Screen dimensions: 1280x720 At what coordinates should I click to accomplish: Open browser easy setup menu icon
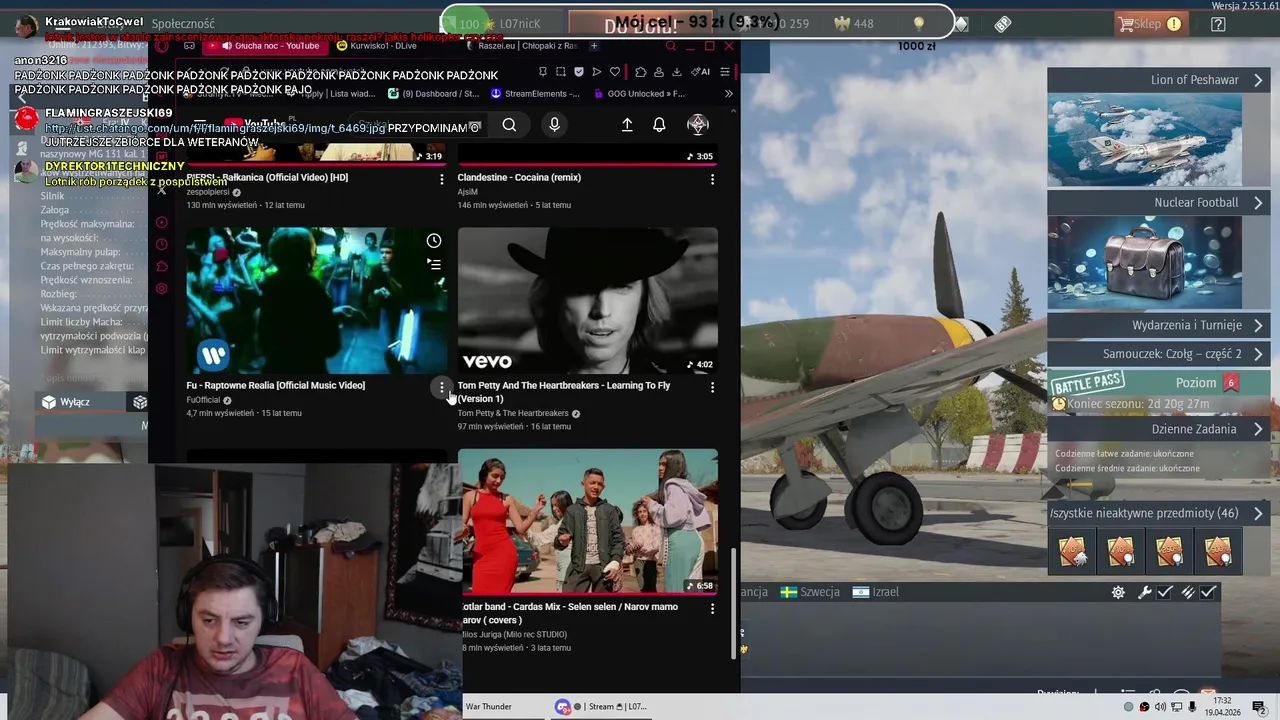[x=725, y=72]
